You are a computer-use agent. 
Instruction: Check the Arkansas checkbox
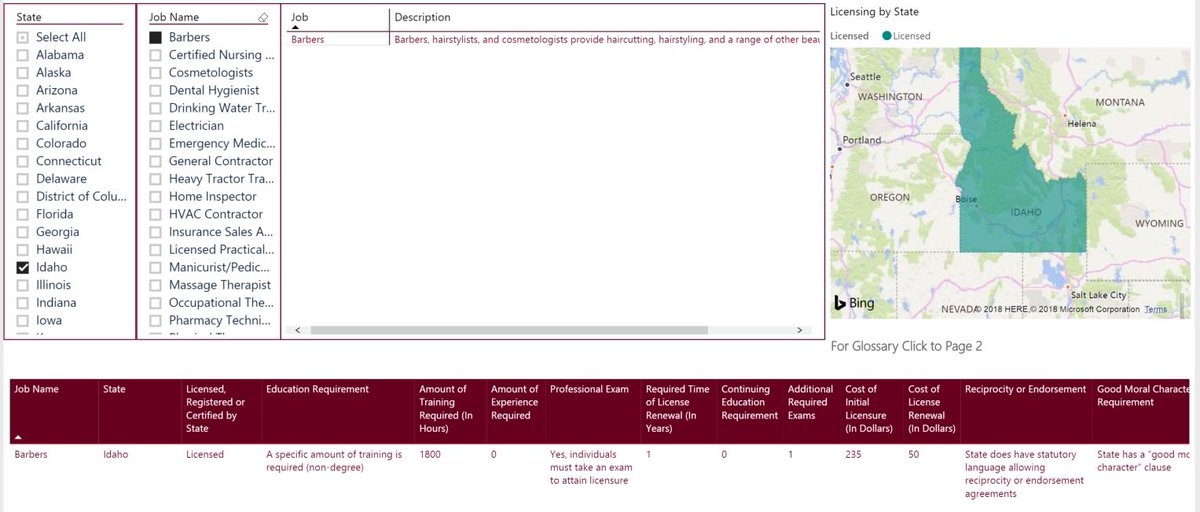pyautogui.click(x=23, y=108)
